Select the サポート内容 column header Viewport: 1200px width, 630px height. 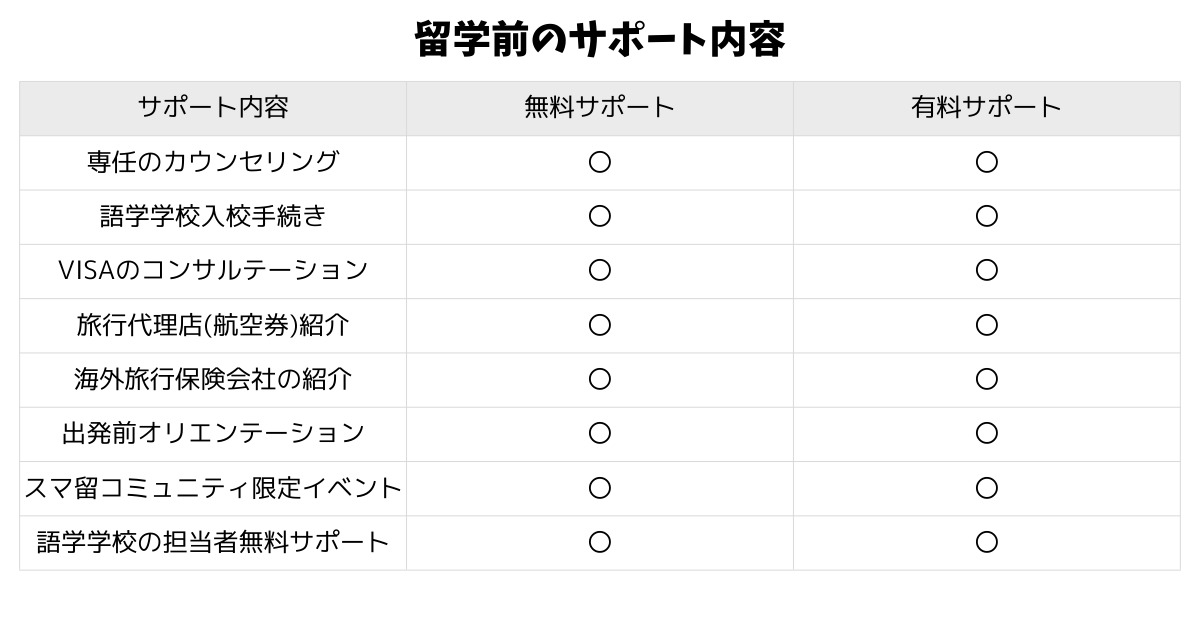coord(213,108)
